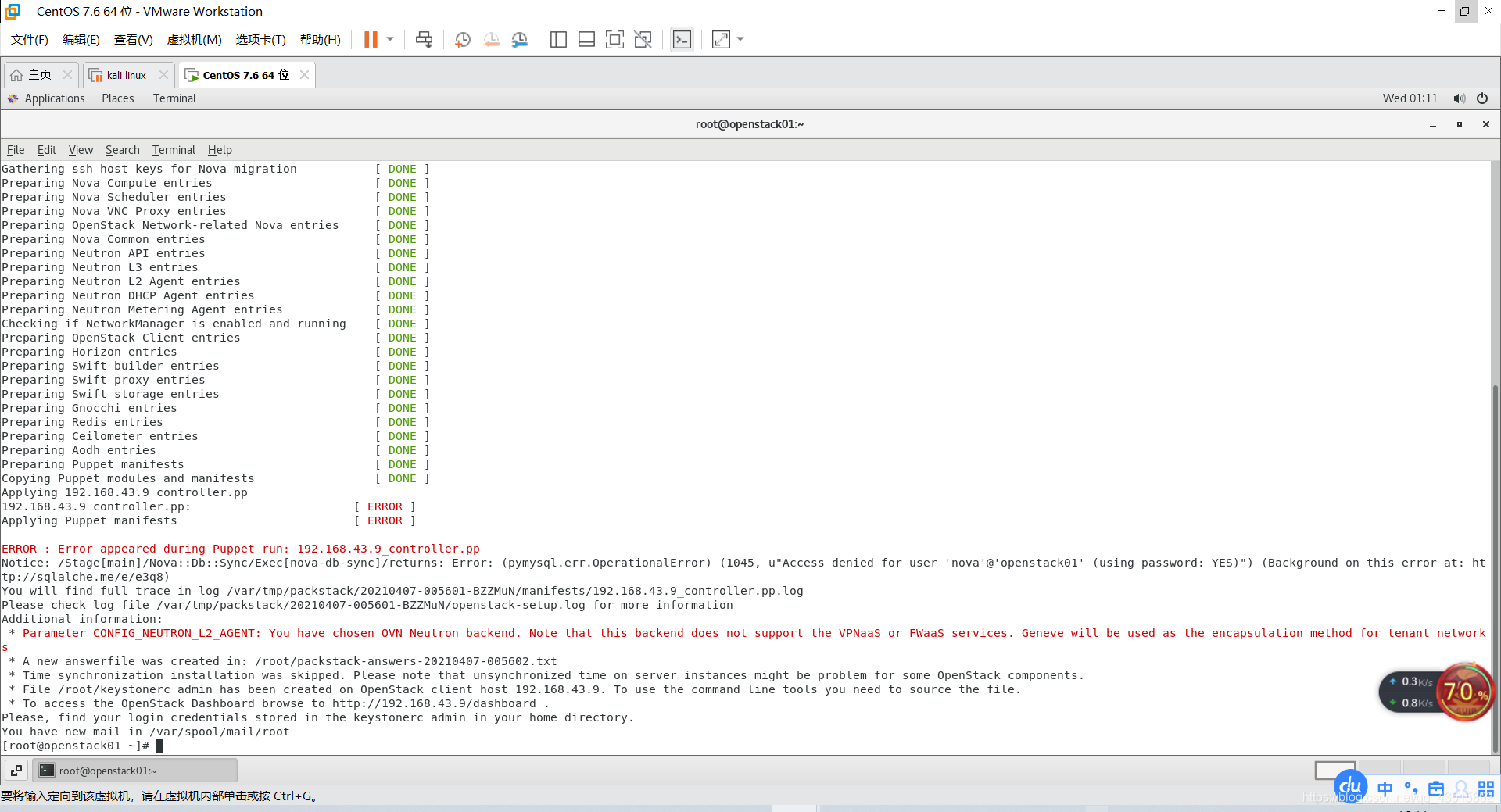Open the power options dropdown arrow beside pause
The width and height of the screenshot is (1501, 812).
pos(390,39)
